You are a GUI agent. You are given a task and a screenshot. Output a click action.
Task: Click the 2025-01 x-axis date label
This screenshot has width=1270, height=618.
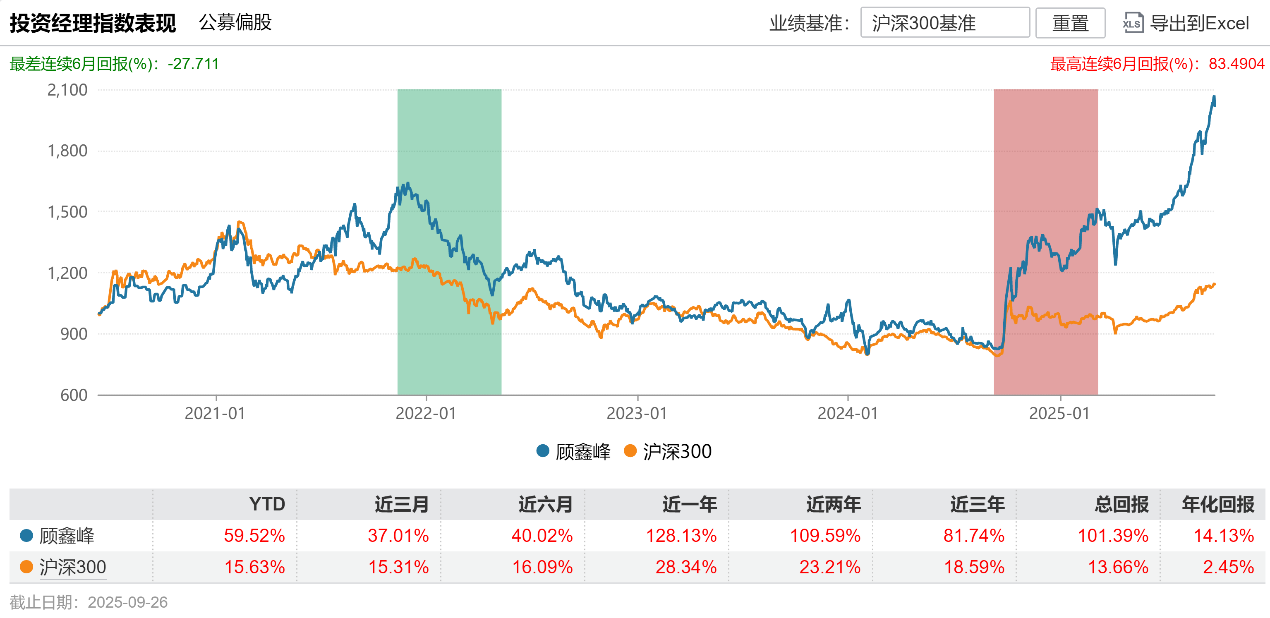(1059, 412)
